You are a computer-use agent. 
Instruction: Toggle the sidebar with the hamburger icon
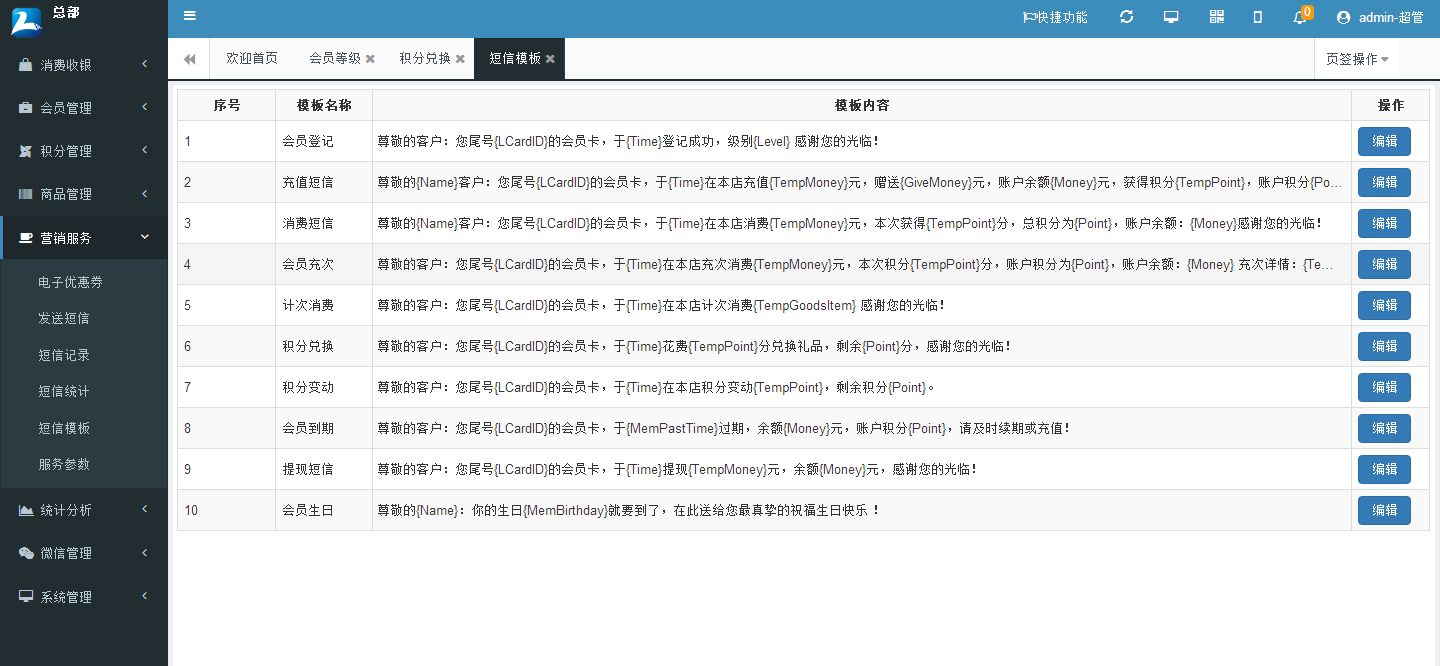tap(189, 16)
